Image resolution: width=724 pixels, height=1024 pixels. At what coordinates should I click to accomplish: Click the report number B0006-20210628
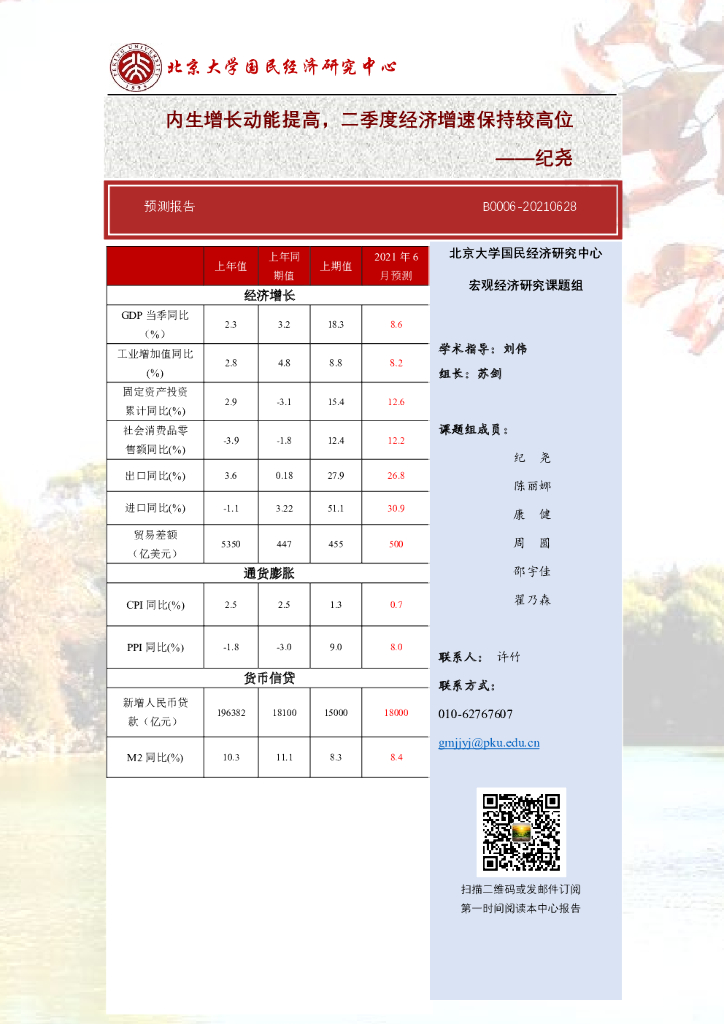coord(529,206)
